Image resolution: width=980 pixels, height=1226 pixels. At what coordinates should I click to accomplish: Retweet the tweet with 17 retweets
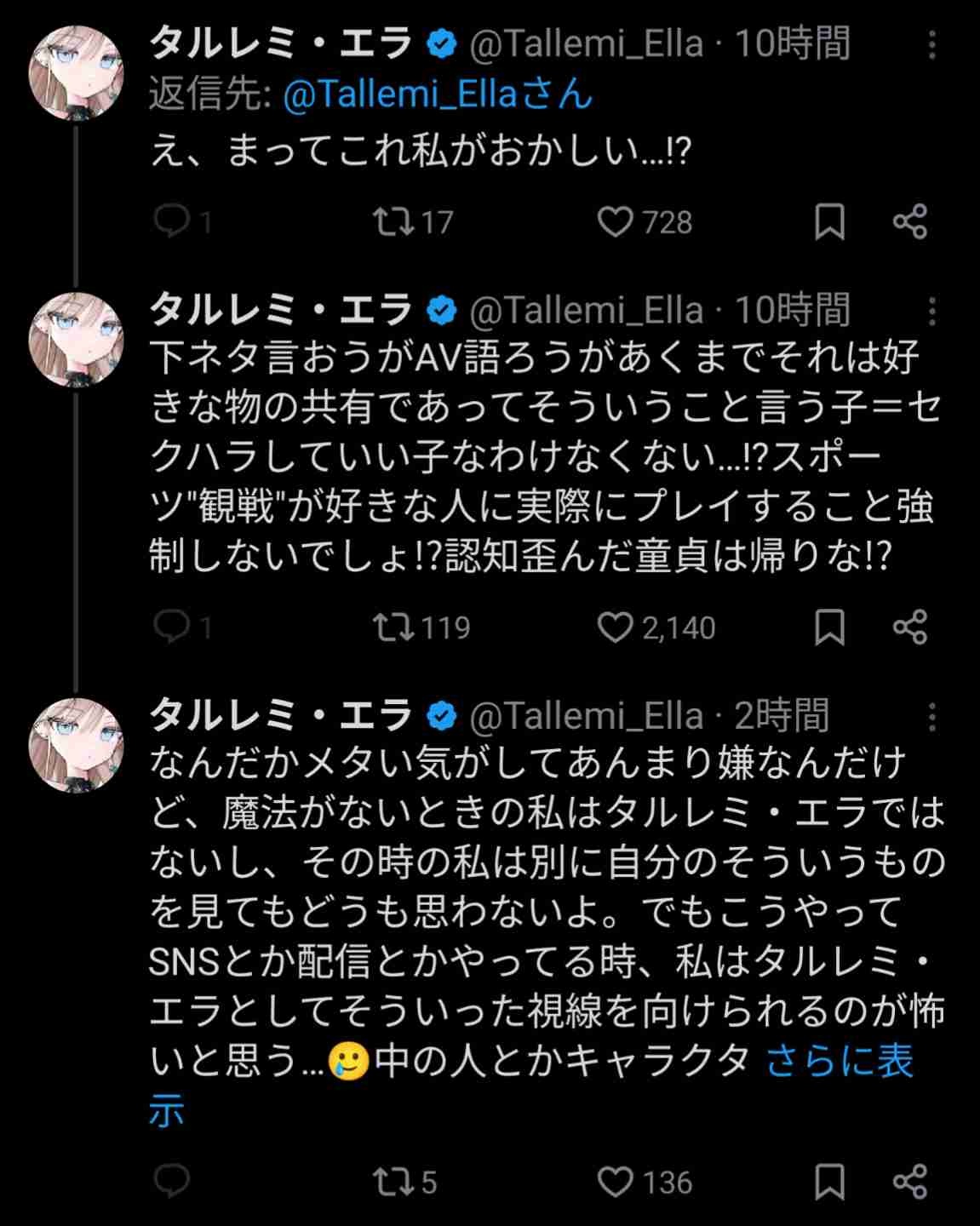(394, 221)
